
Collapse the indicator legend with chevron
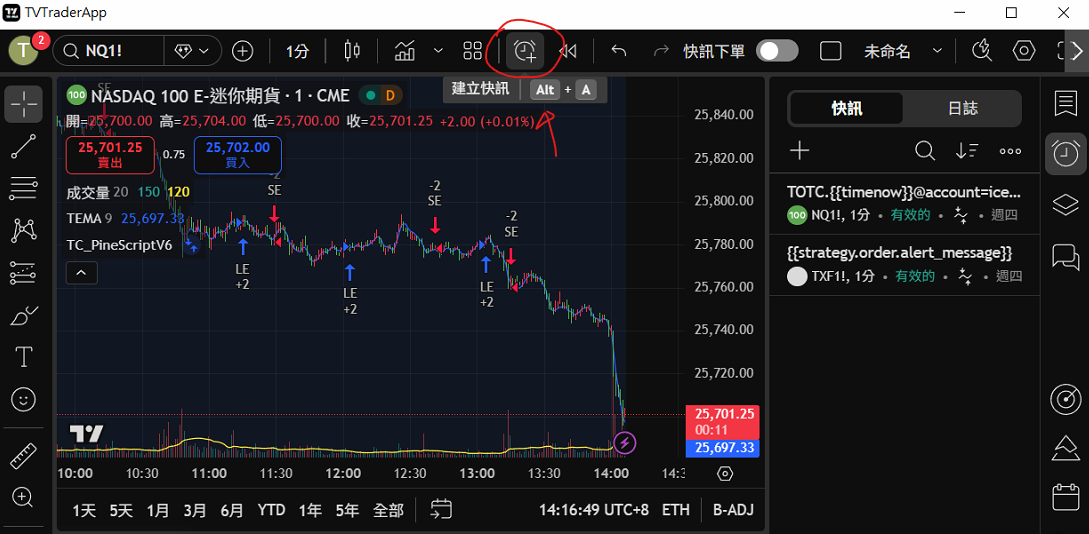[82, 272]
